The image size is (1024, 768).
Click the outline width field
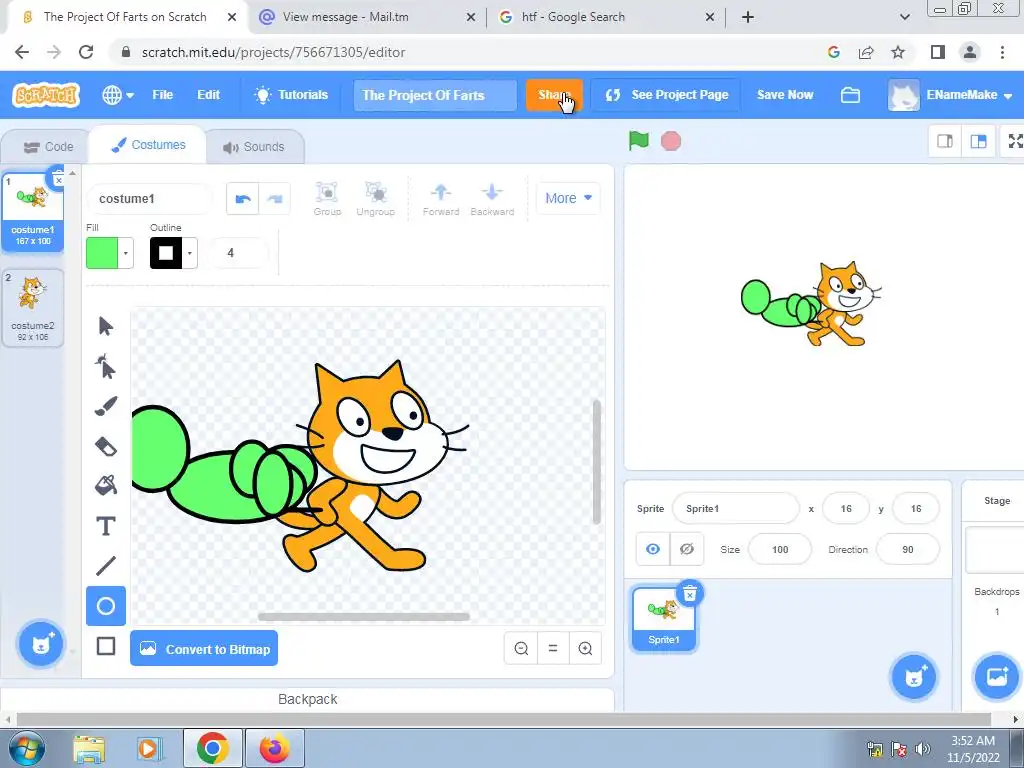coord(238,253)
